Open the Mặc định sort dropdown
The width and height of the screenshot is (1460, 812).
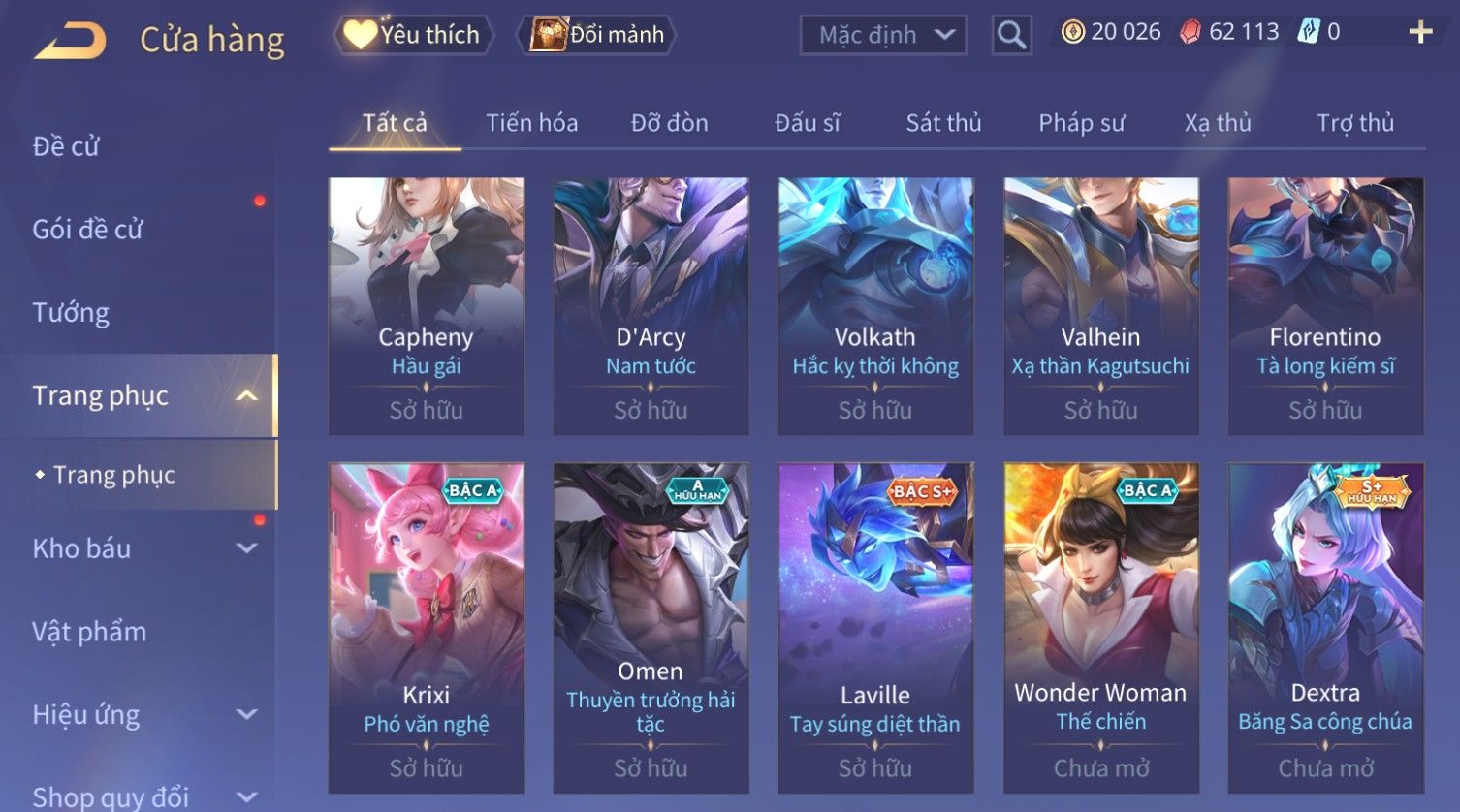tap(883, 36)
